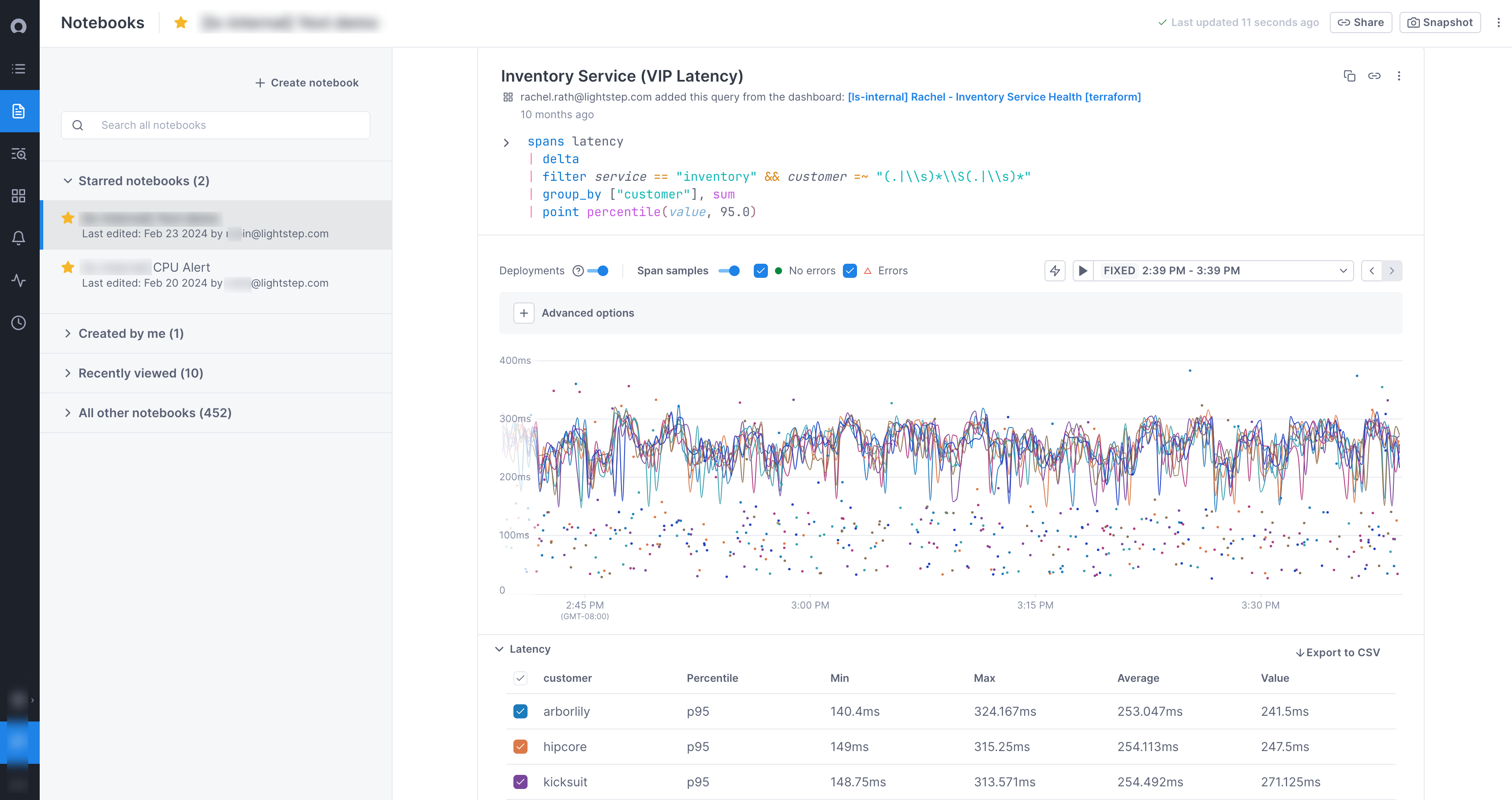Expand Advanced options with plus button

(524, 313)
